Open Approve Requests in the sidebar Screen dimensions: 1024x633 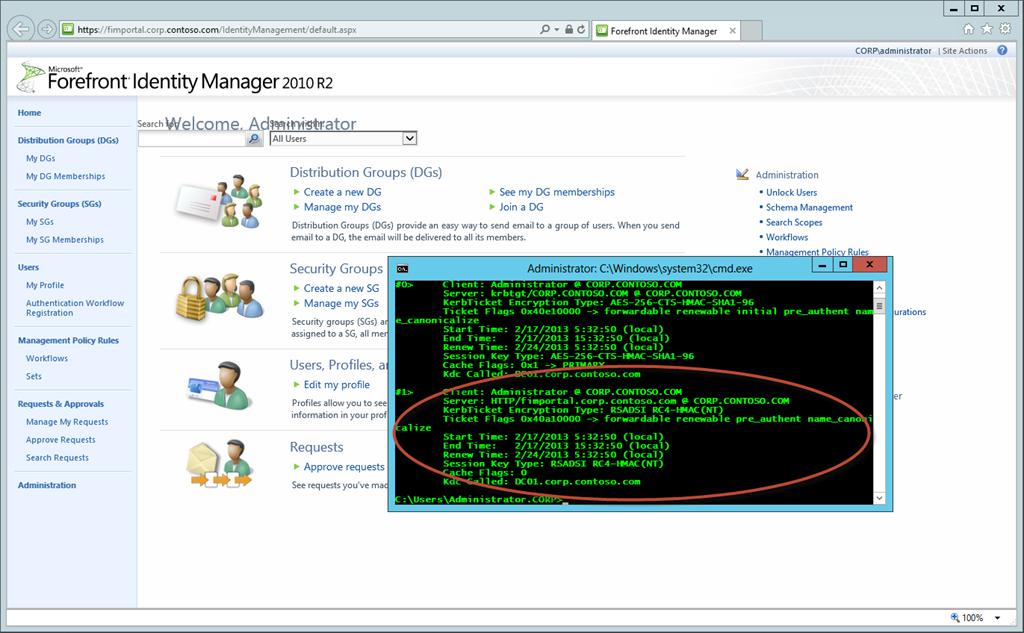pyautogui.click(x=61, y=439)
